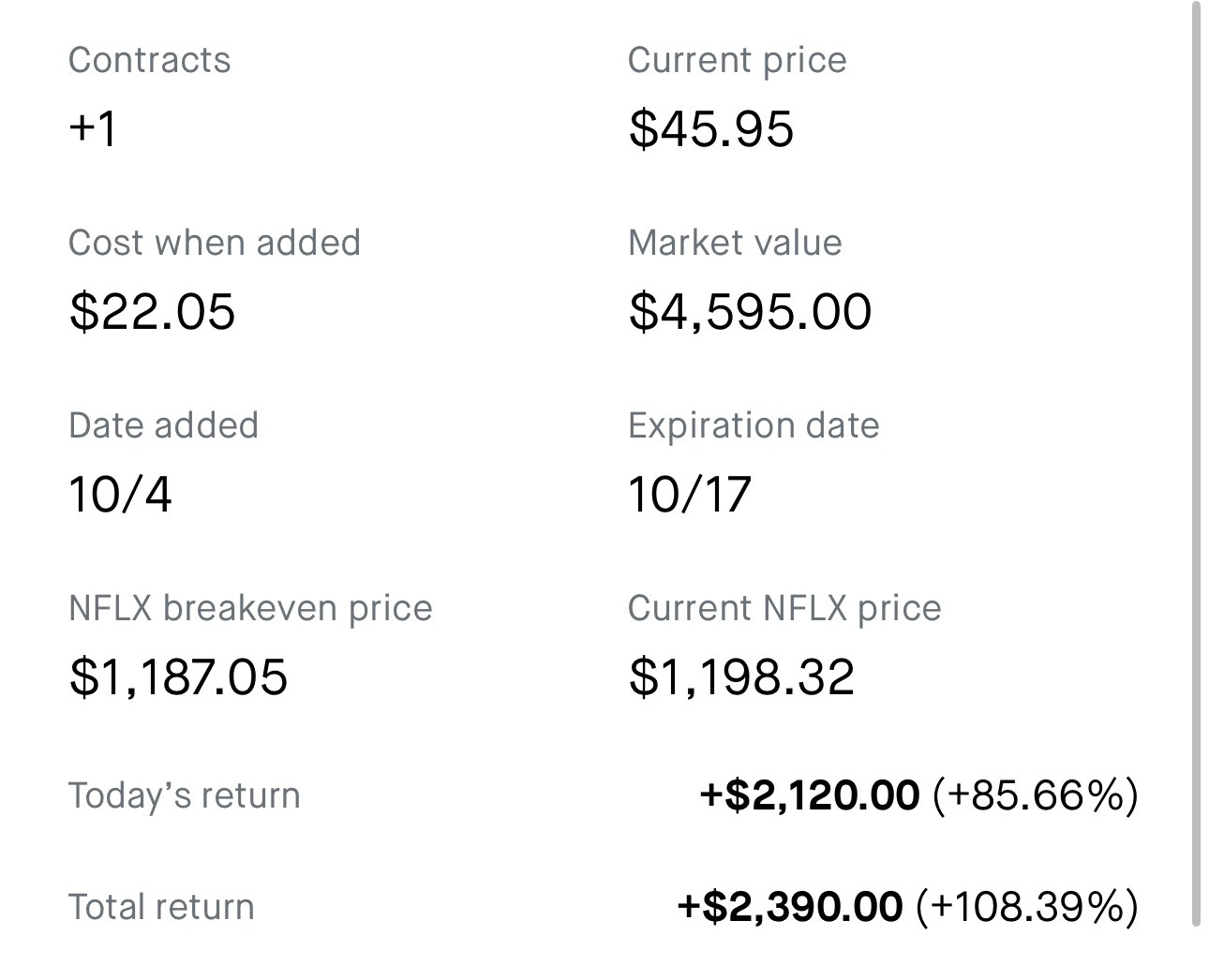Select the 10/4 date added value
The width and height of the screenshot is (1209, 980).
pos(120,494)
